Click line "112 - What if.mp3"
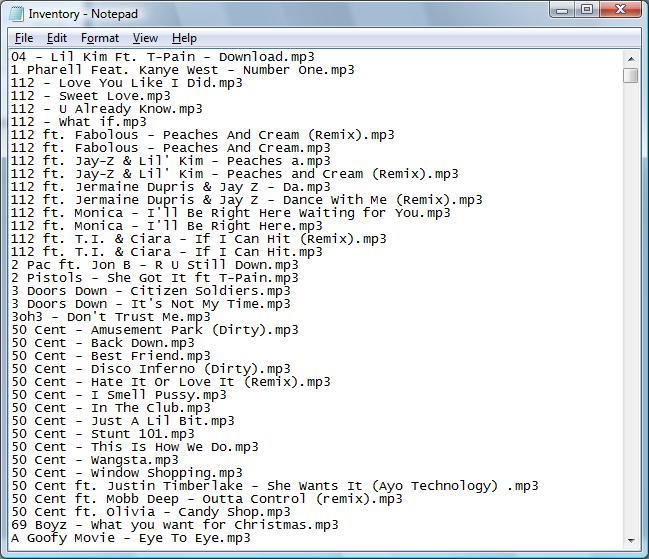Screen dimensions: 649x559 click(79, 122)
